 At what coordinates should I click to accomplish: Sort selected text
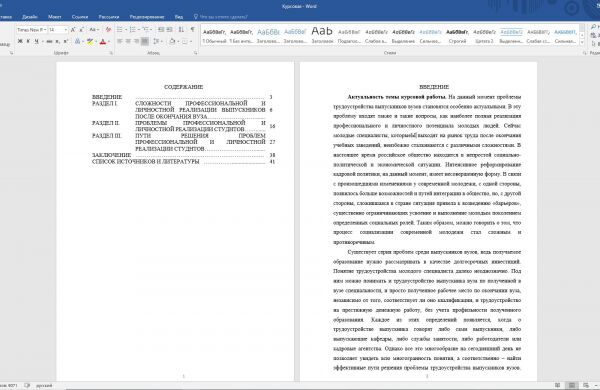[181, 29]
